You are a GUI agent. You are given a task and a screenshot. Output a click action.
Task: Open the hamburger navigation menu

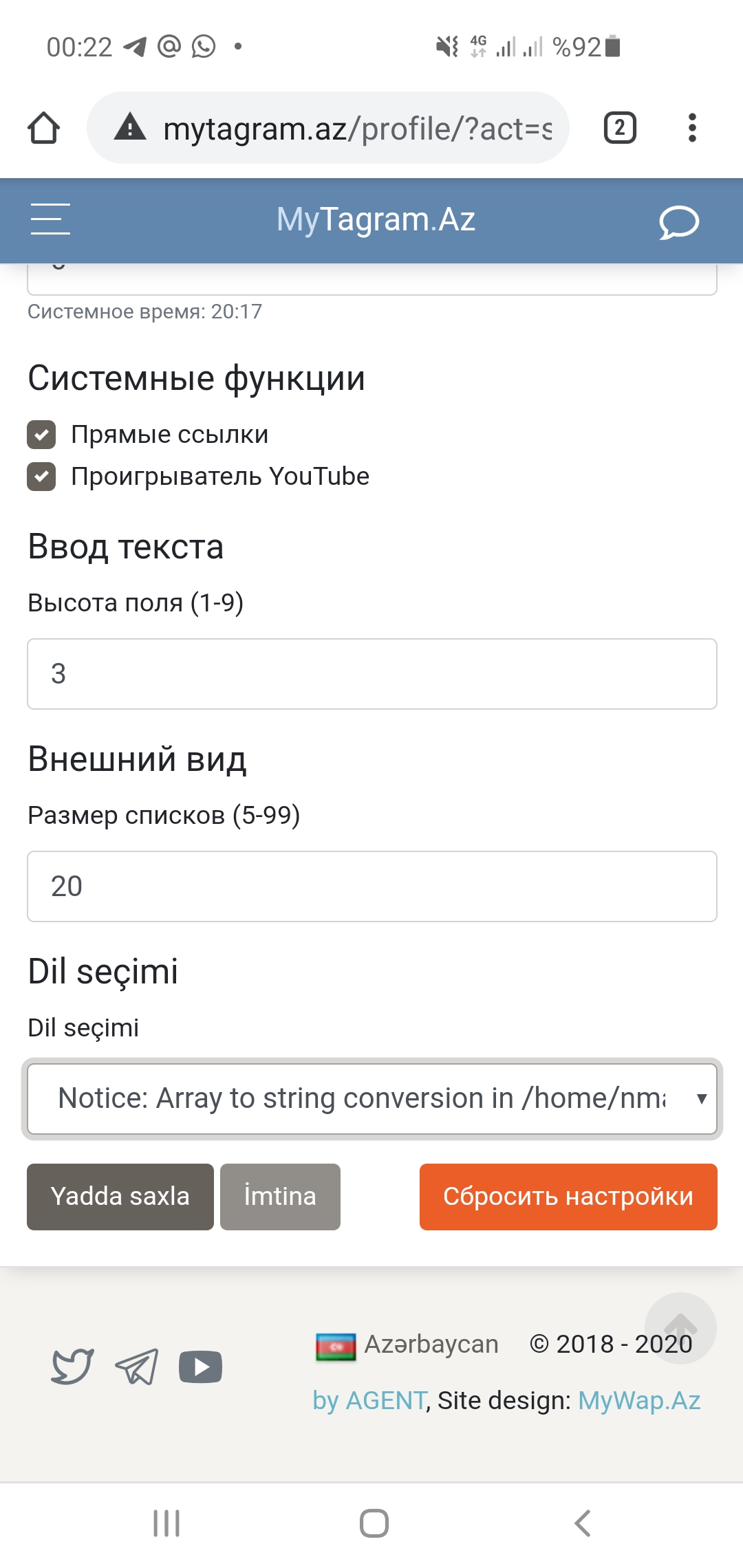click(x=50, y=219)
